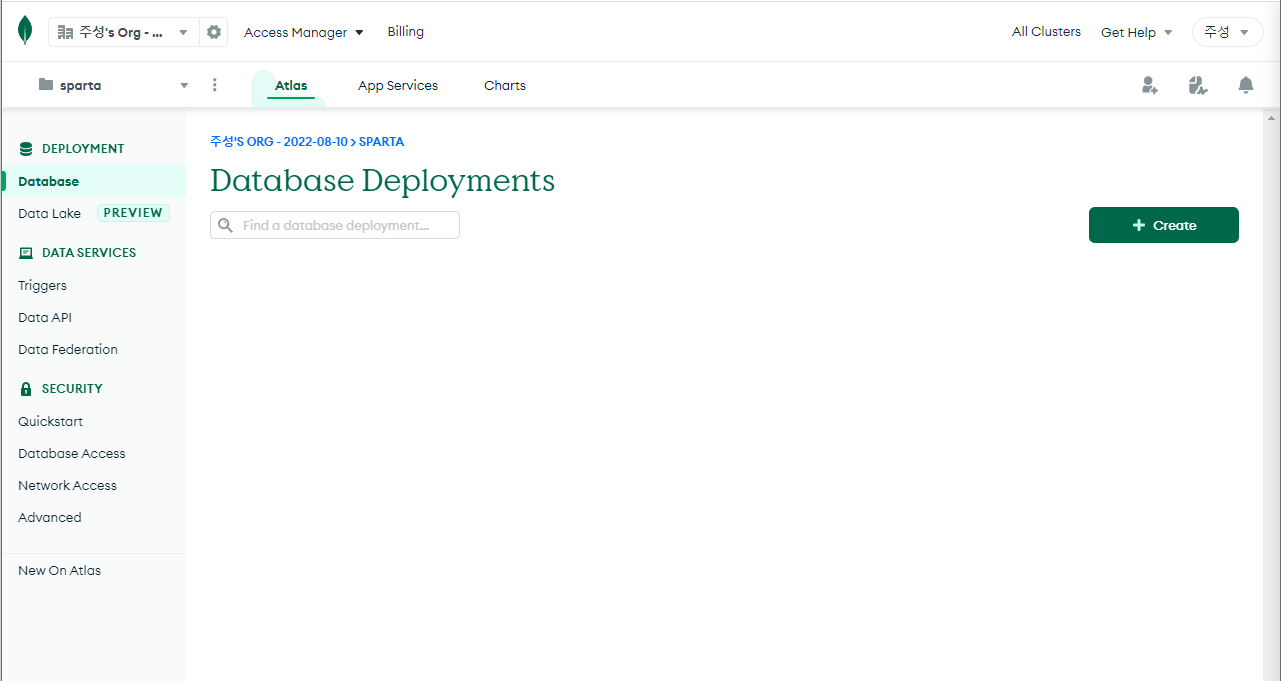Viewport: 1281px width, 681px height.
Task: Open Network Access settings
Action: click(x=67, y=485)
